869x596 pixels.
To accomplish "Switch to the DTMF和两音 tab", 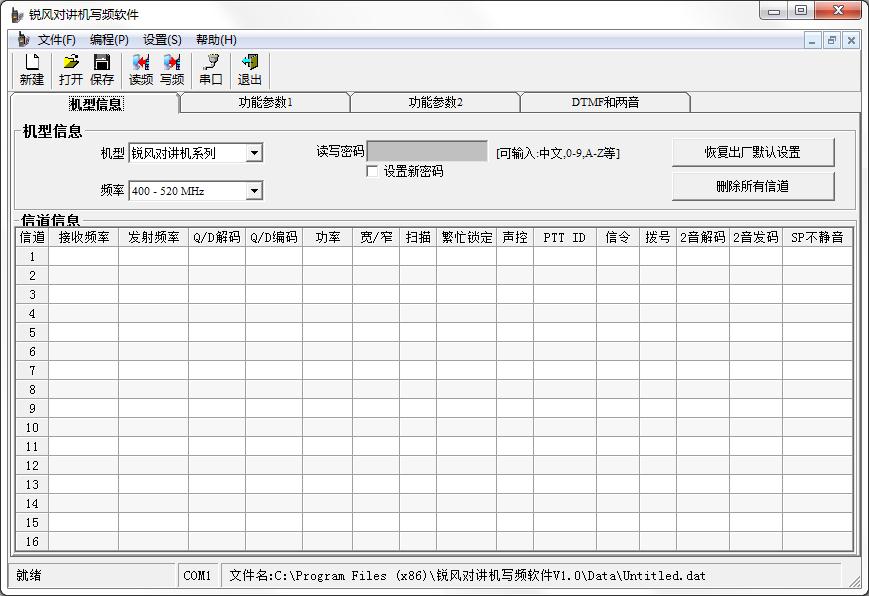I will click(x=606, y=103).
